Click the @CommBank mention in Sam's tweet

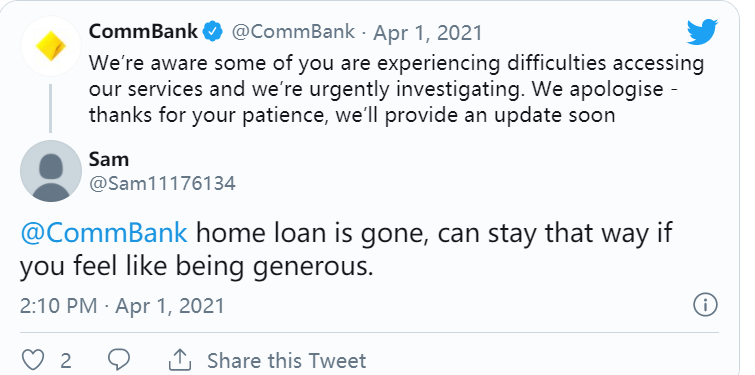(x=104, y=233)
